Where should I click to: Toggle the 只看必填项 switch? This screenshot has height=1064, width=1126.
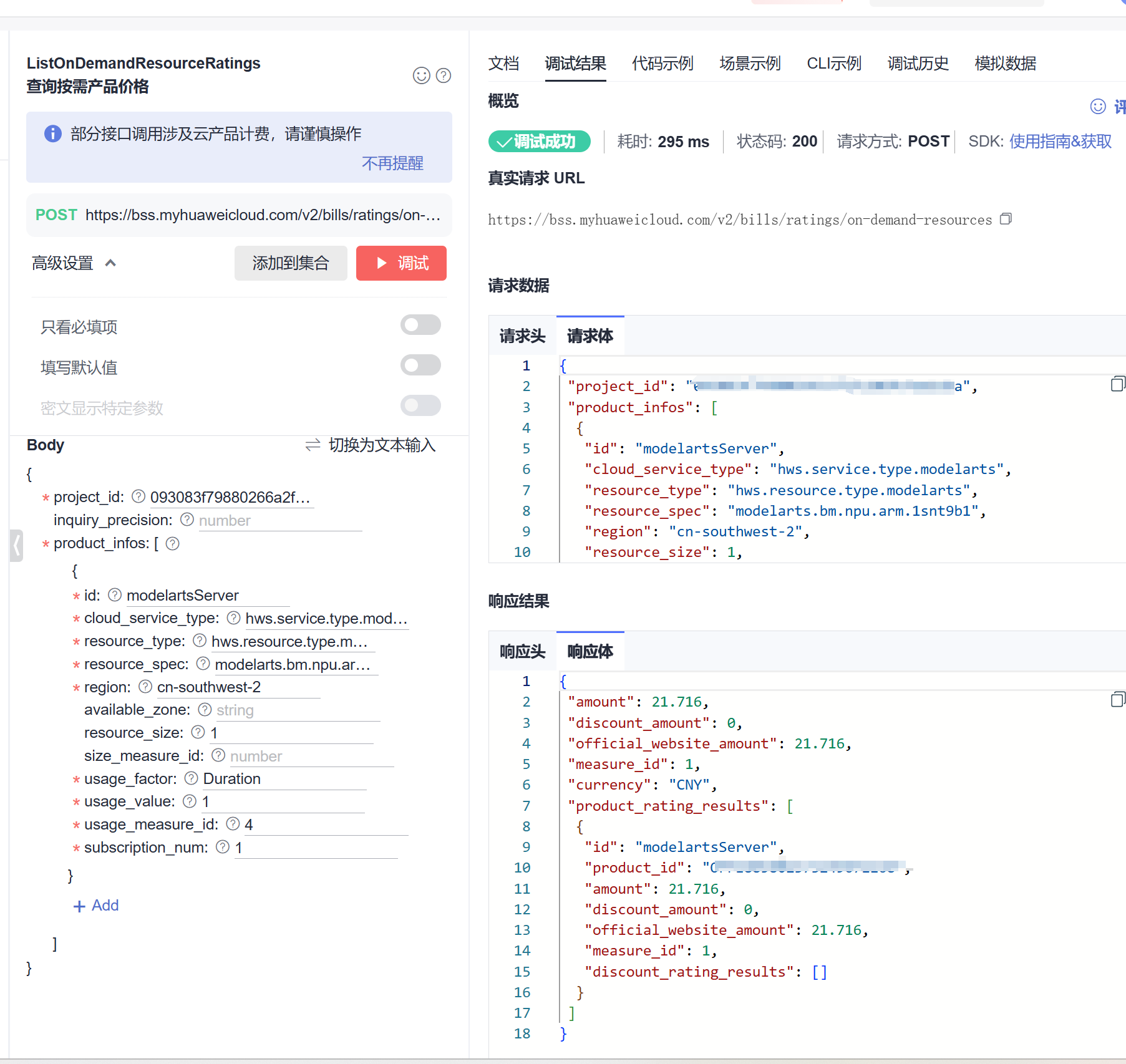click(420, 325)
